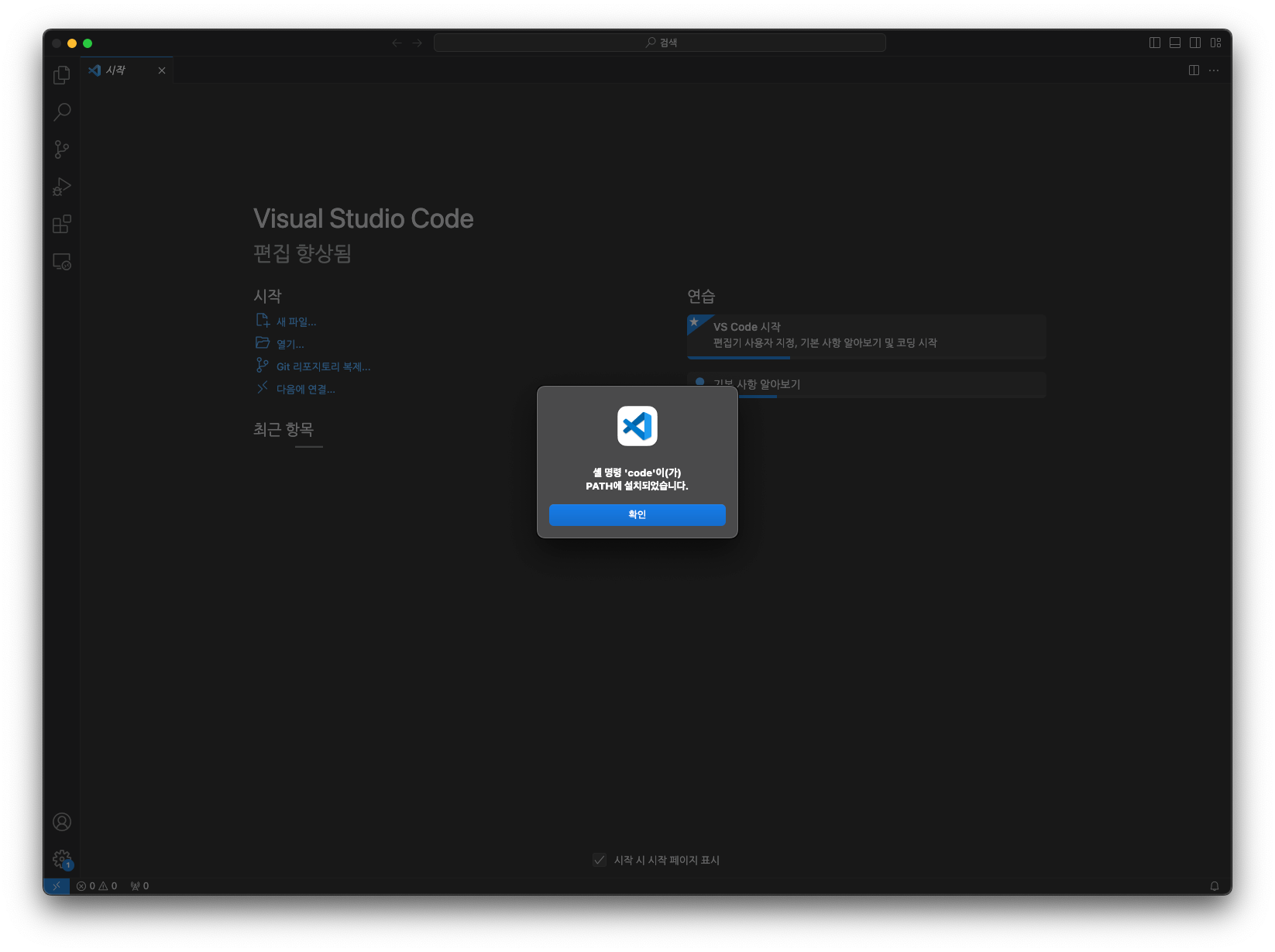Open the Explorer view in activity bar
Viewport: 1275px width, 952px height.
pos(62,75)
